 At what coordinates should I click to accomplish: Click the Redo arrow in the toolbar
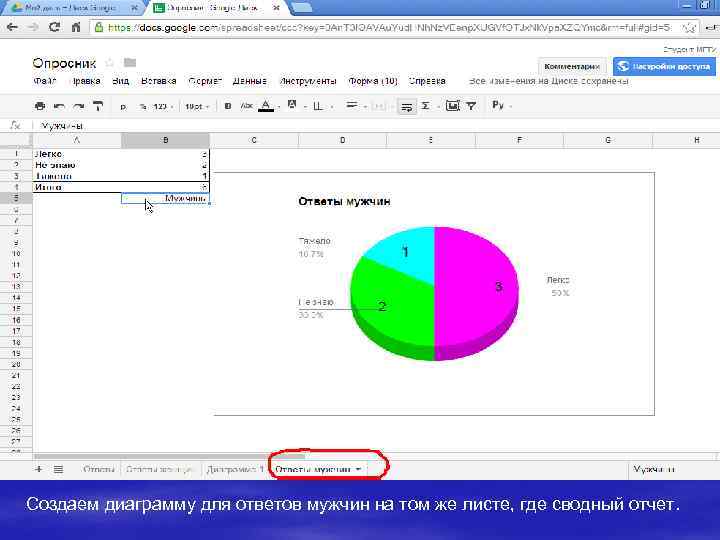[79, 107]
